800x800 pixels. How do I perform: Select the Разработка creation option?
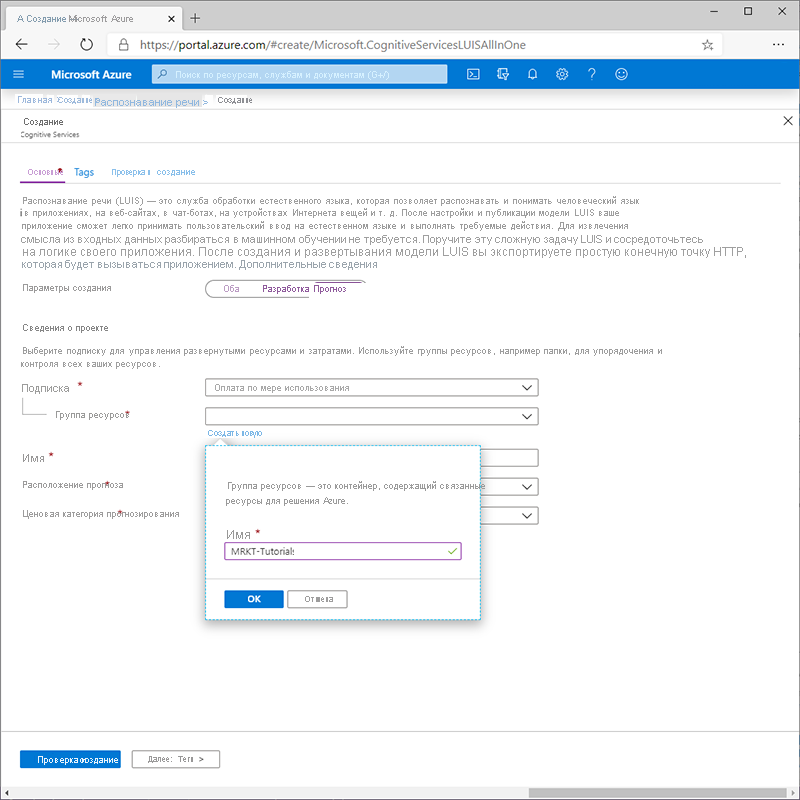pyautogui.click(x=285, y=289)
